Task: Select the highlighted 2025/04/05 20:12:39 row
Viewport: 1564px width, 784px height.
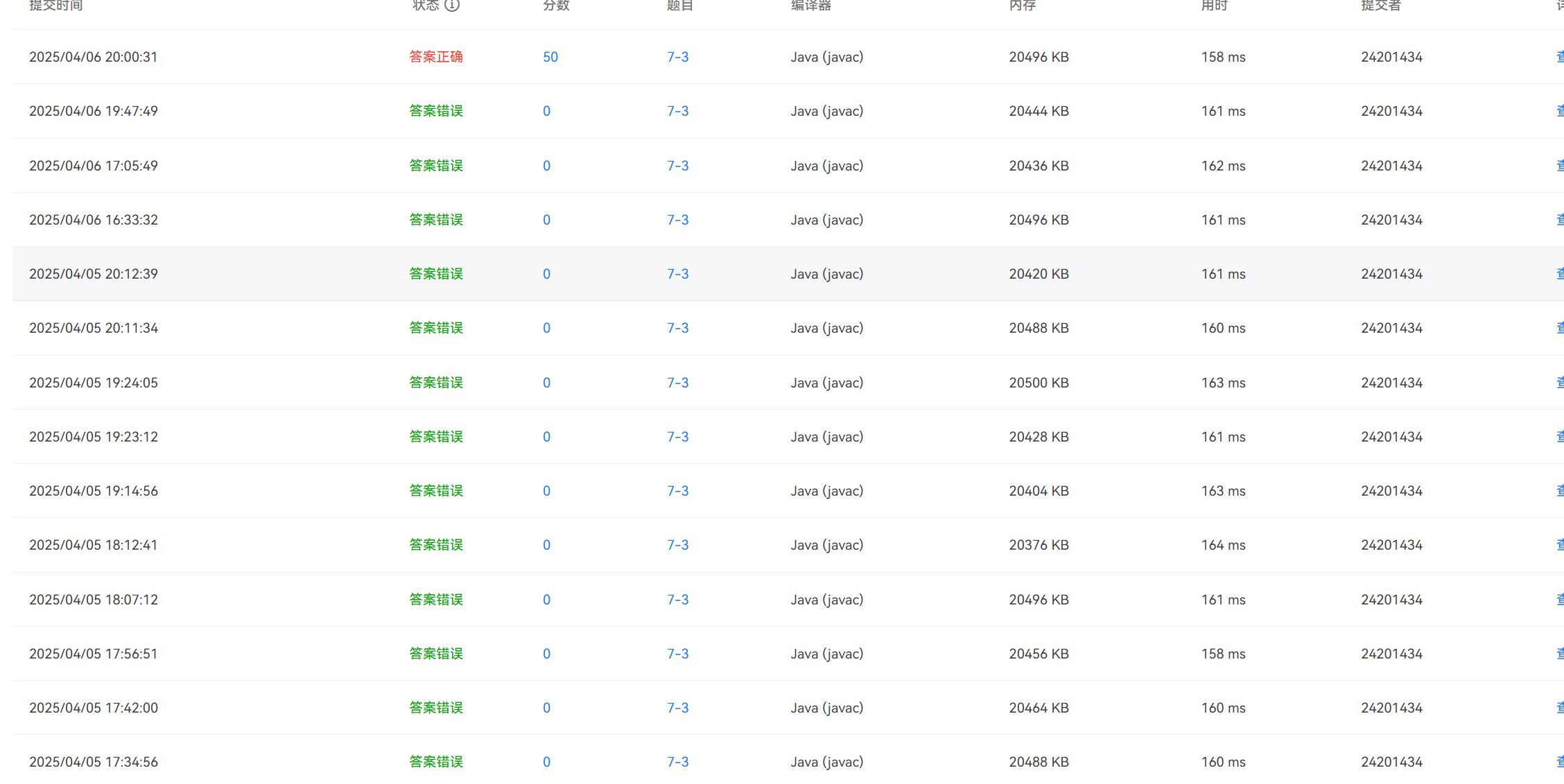Action: [x=94, y=274]
